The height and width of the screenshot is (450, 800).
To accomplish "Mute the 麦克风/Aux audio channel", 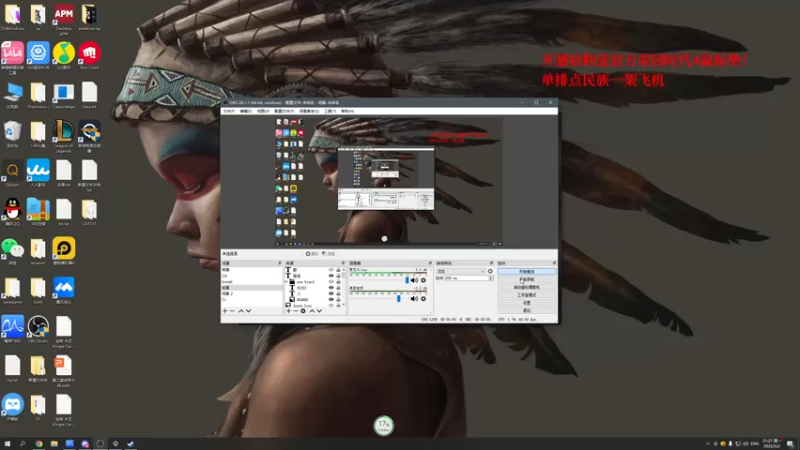I will [414, 280].
